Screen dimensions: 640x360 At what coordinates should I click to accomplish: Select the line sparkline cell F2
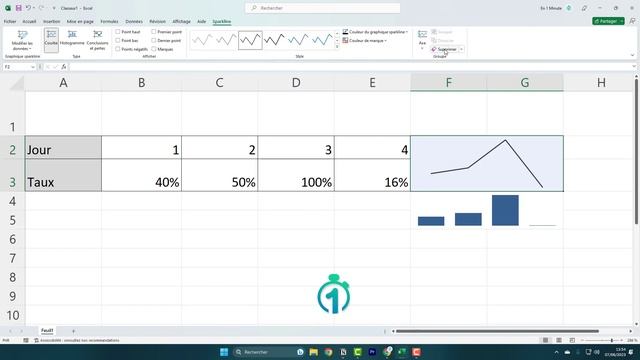point(487,163)
